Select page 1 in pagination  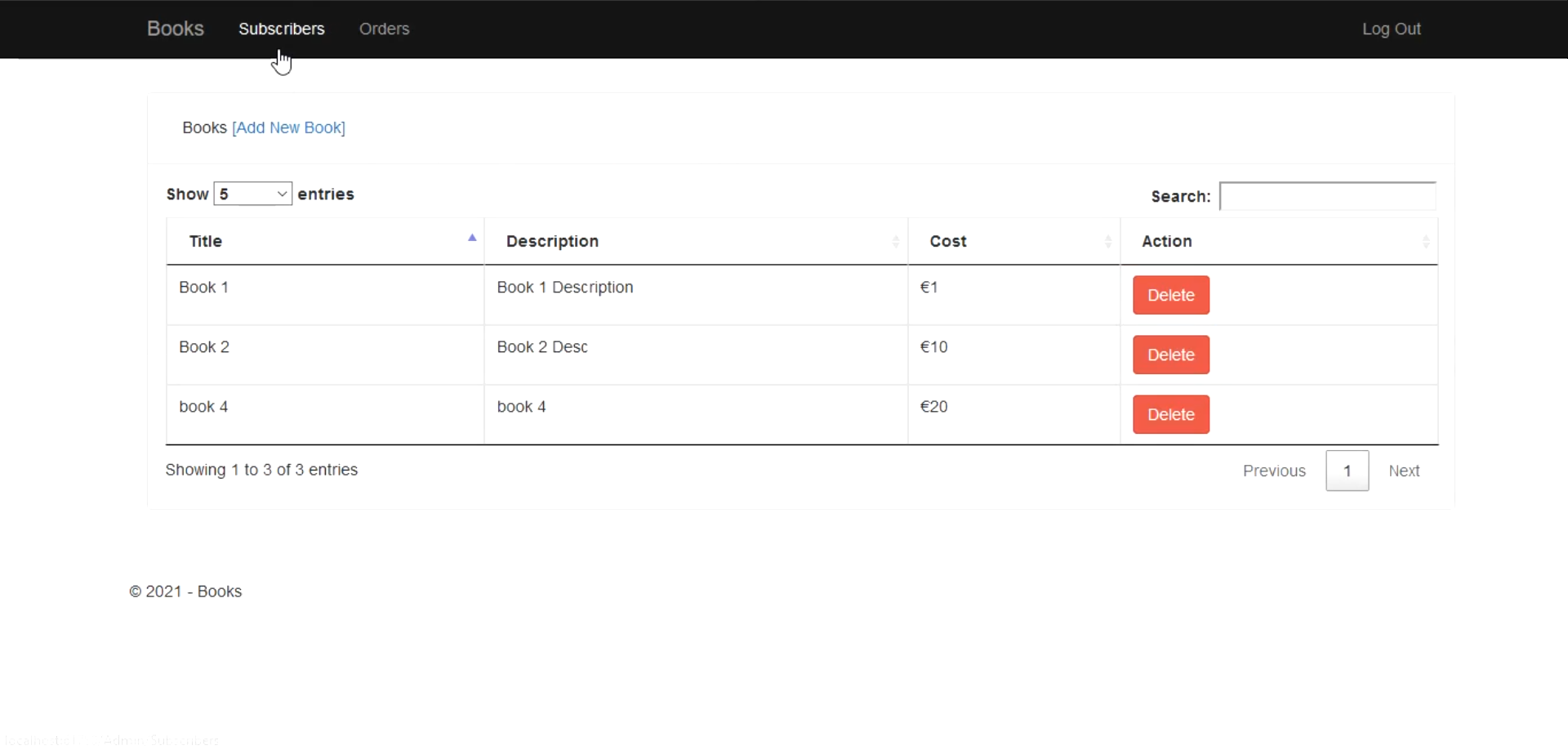click(1347, 471)
